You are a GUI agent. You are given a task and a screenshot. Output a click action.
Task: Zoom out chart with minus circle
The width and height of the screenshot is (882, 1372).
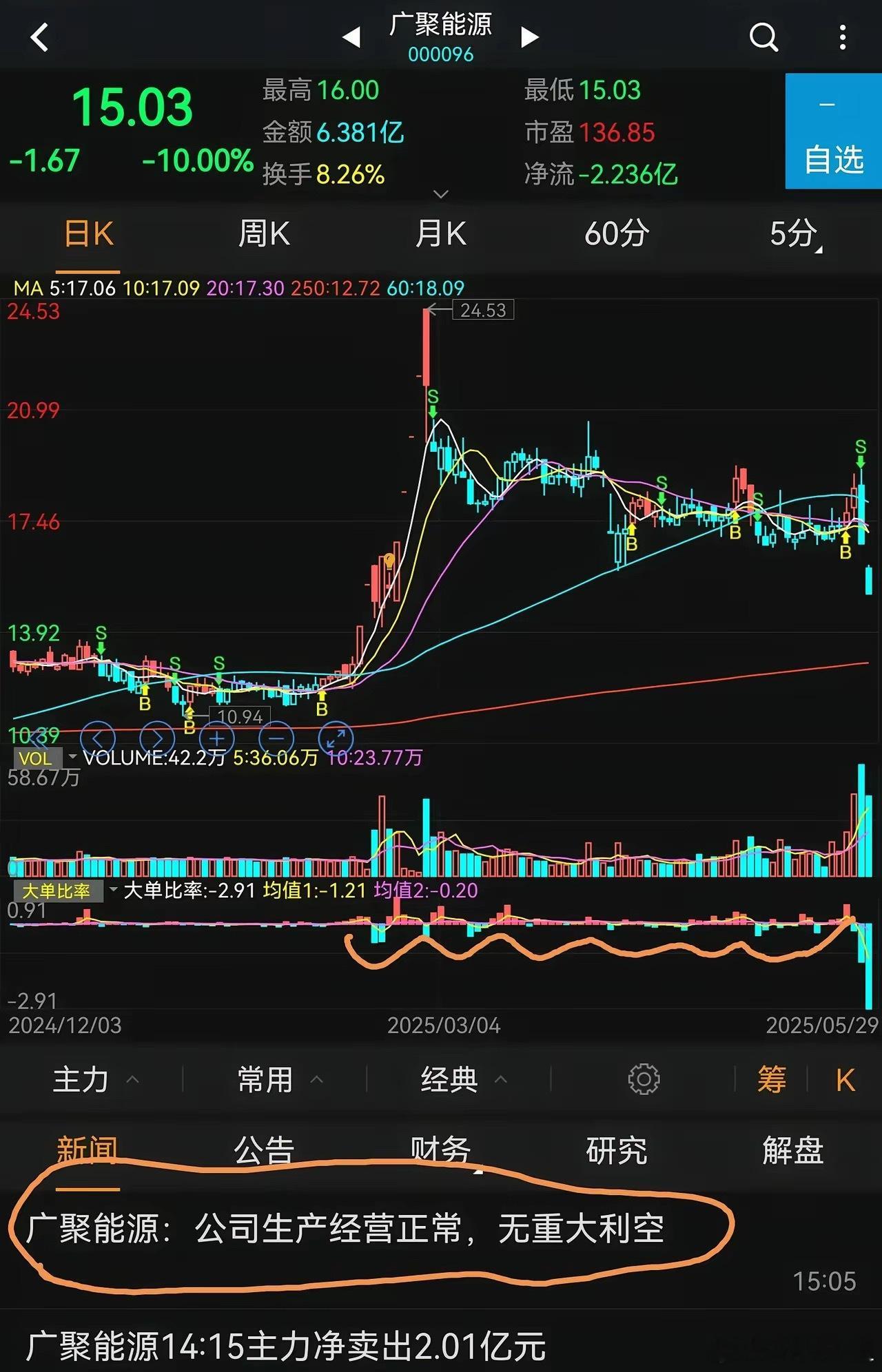276,739
